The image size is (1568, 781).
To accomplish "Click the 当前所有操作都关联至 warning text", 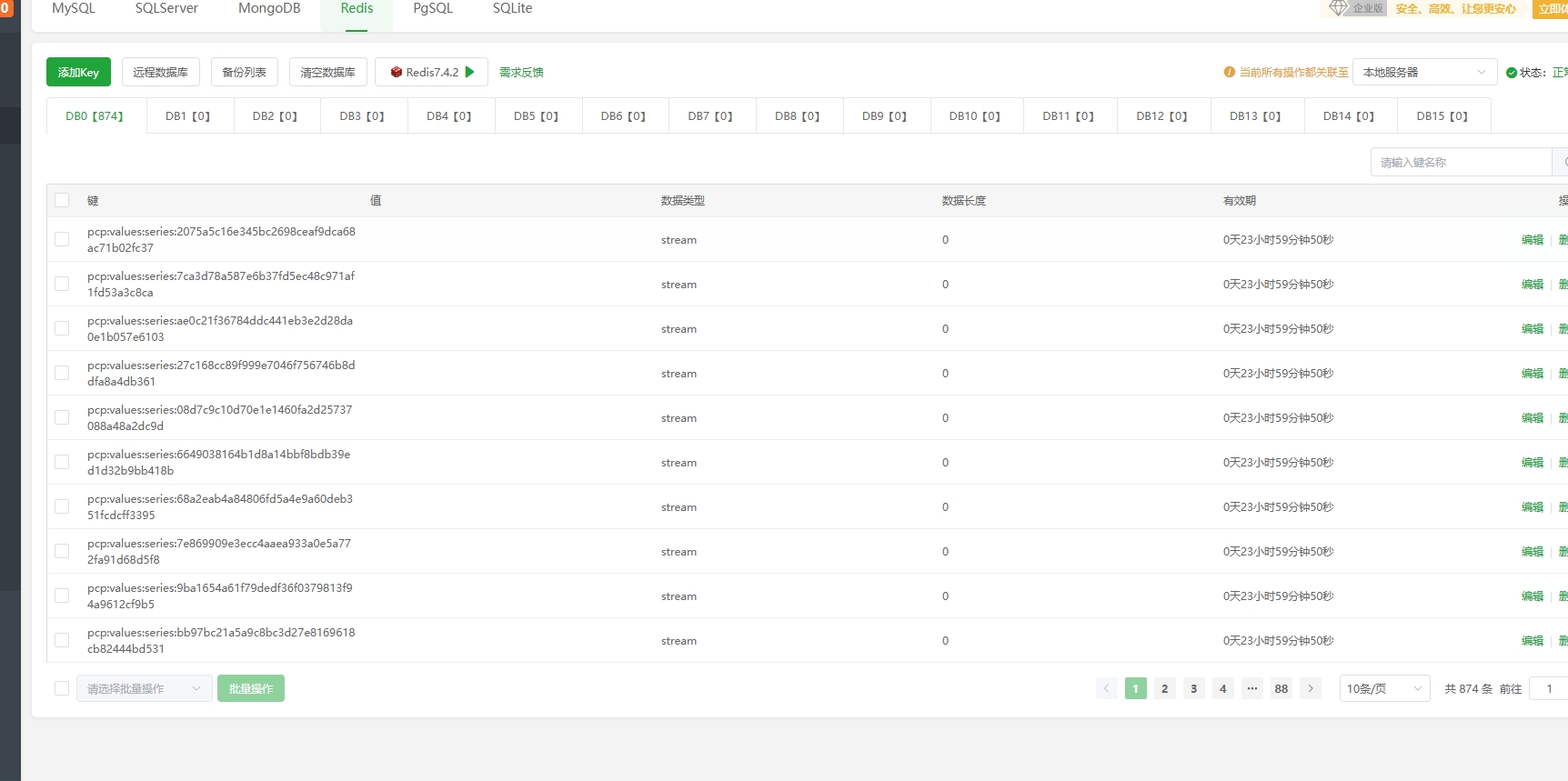I will point(1294,72).
